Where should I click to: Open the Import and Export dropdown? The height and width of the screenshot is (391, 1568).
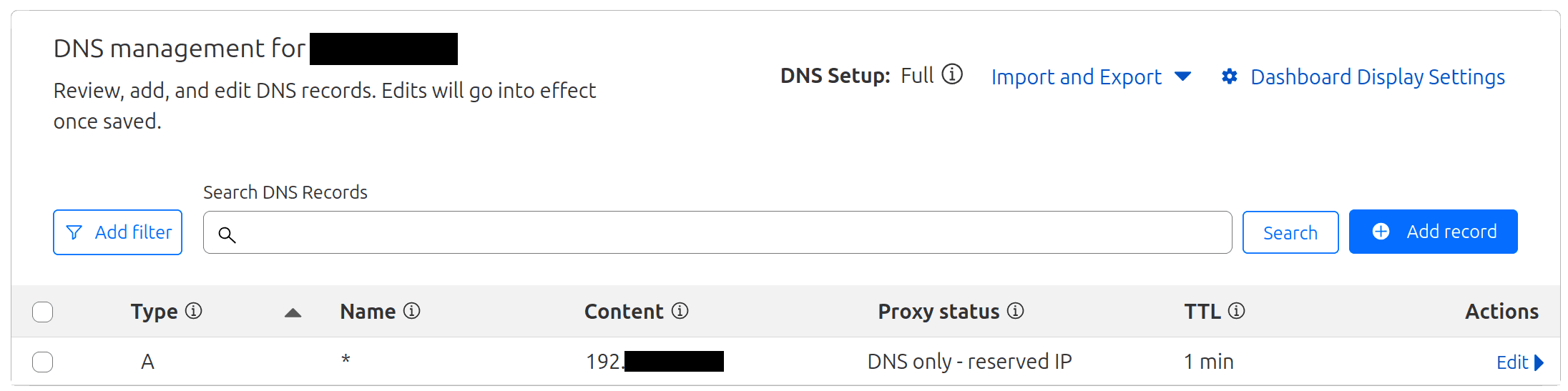coord(1091,76)
